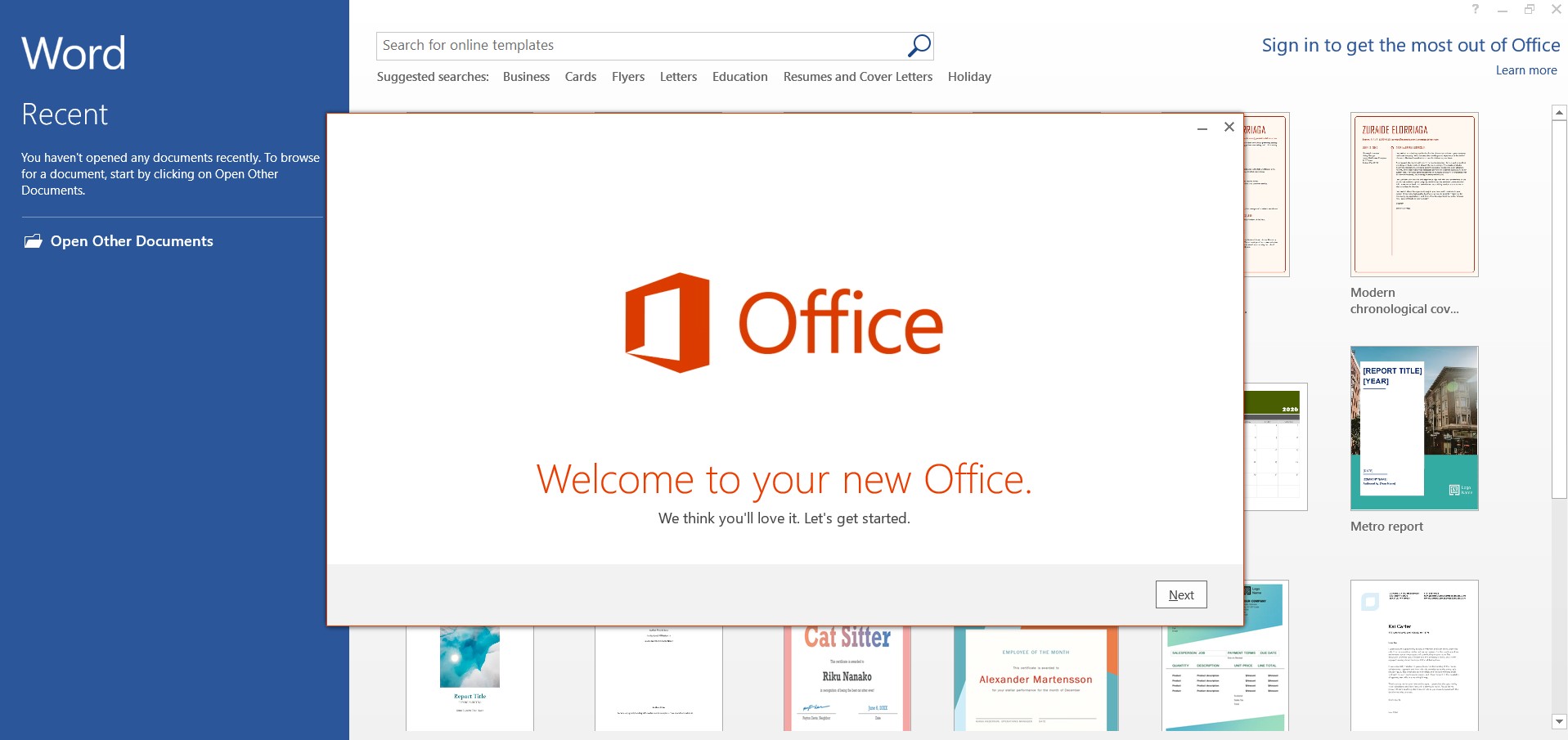Select the Cards suggested search

(580, 76)
